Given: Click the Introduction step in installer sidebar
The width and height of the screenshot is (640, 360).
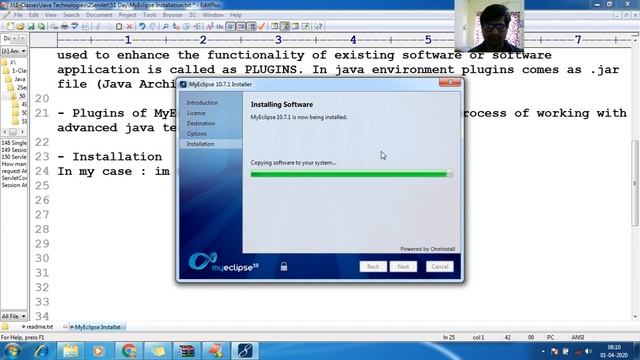Looking at the screenshot, I should [202, 103].
